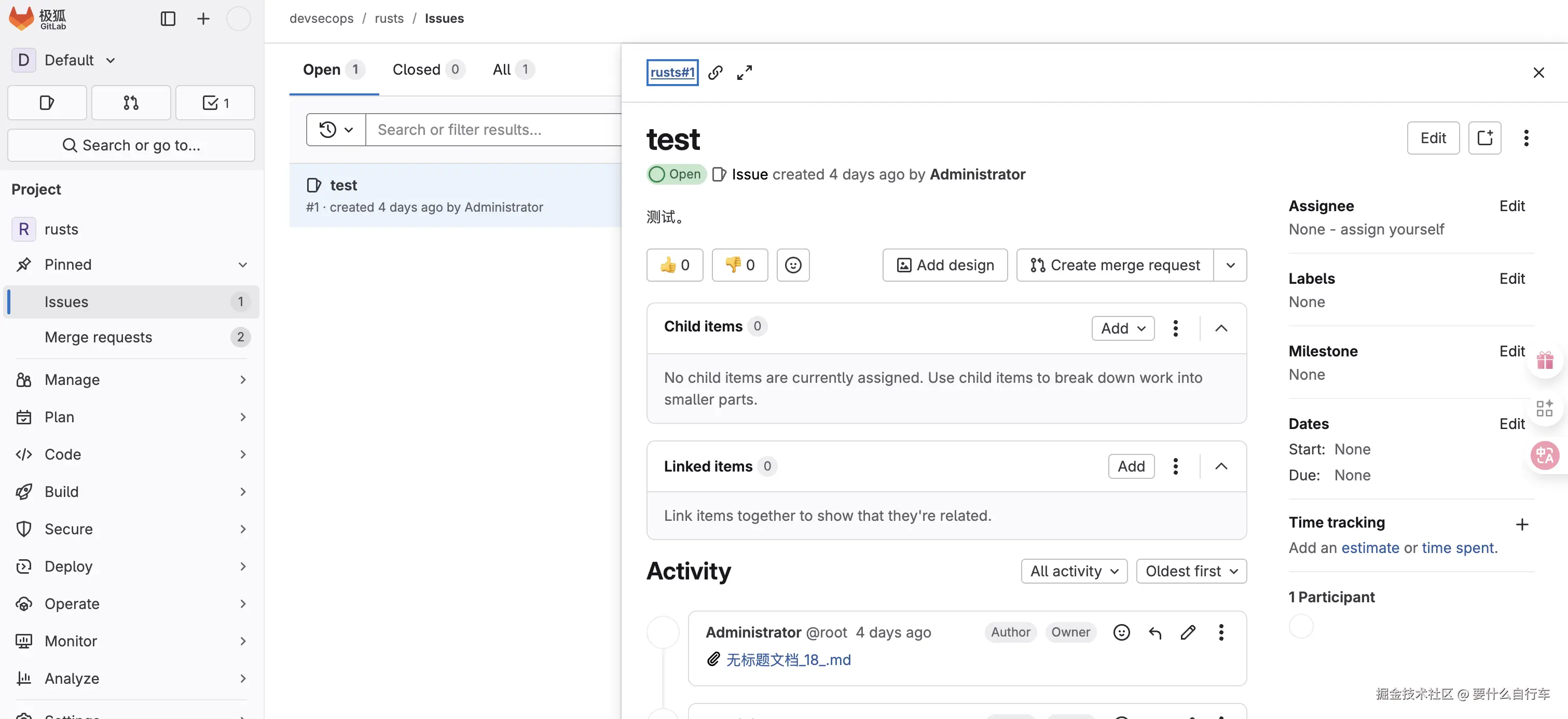
Task: Add time entry with plus icon
Action: [1522, 524]
